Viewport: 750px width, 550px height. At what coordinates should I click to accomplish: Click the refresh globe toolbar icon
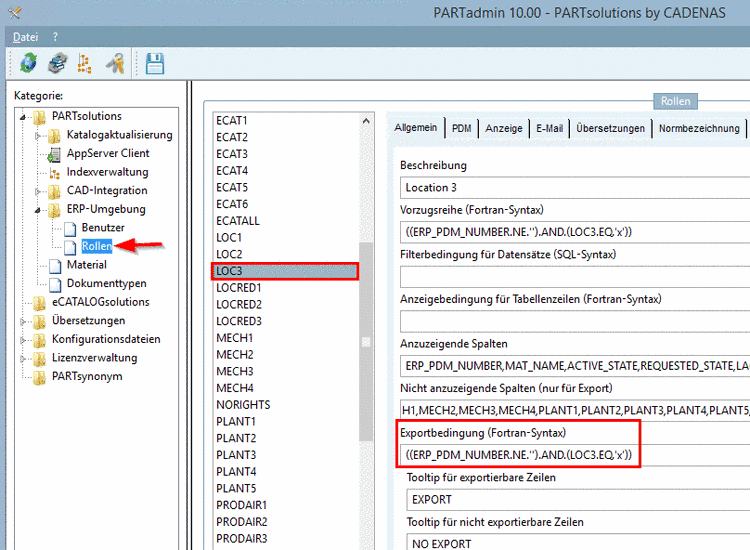tap(28, 64)
